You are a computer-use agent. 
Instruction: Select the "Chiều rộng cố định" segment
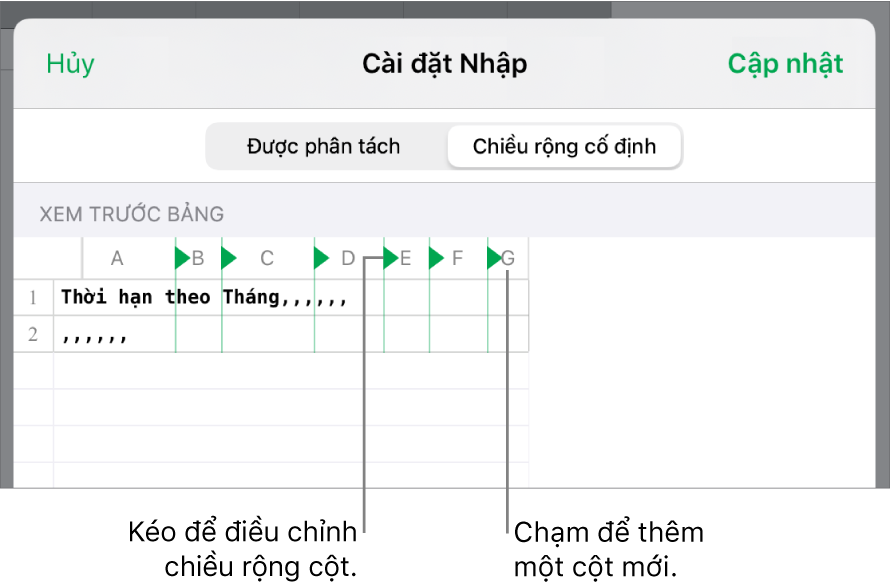click(x=564, y=146)
